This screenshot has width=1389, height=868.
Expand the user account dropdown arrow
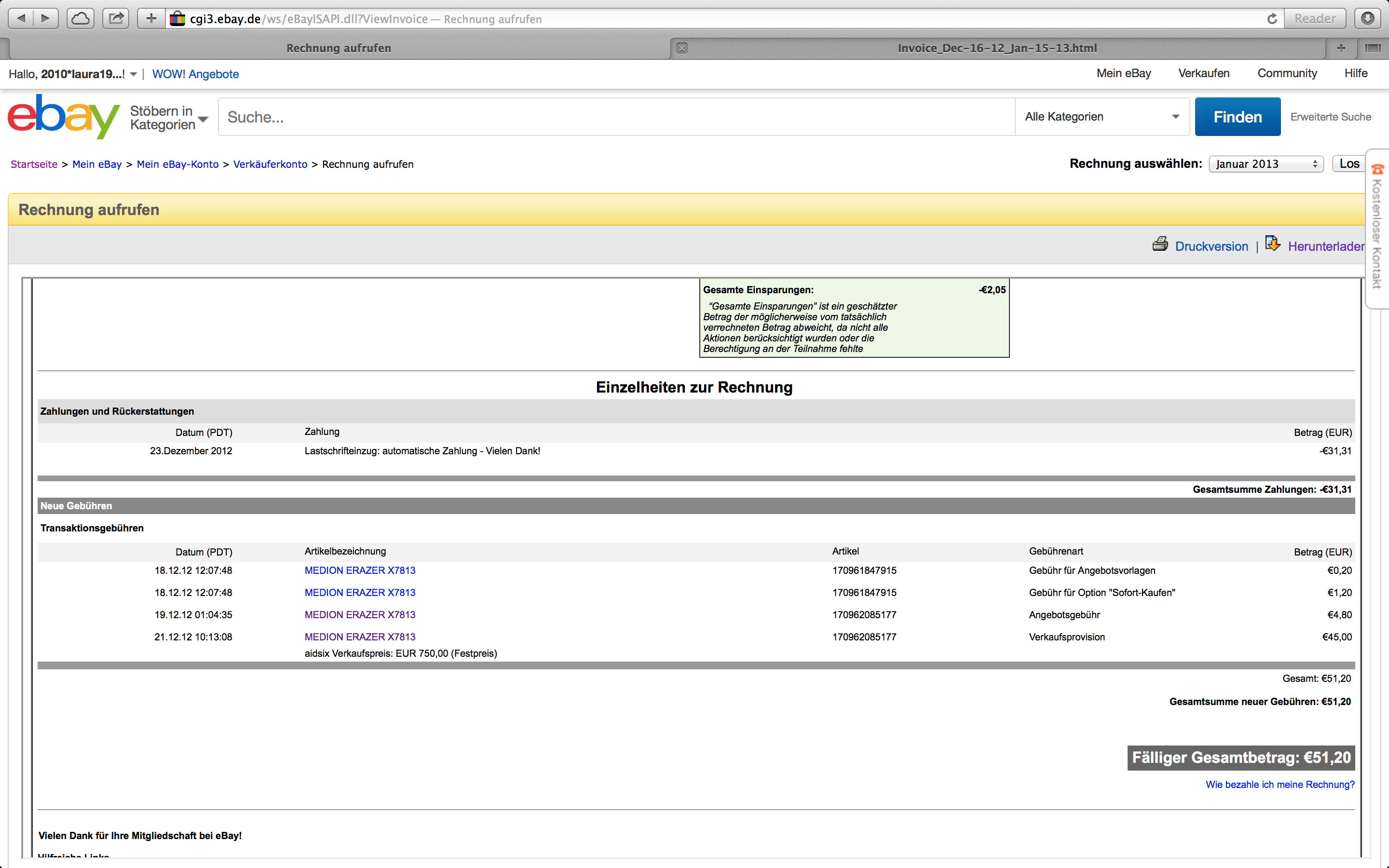click(x=133, y=75)
